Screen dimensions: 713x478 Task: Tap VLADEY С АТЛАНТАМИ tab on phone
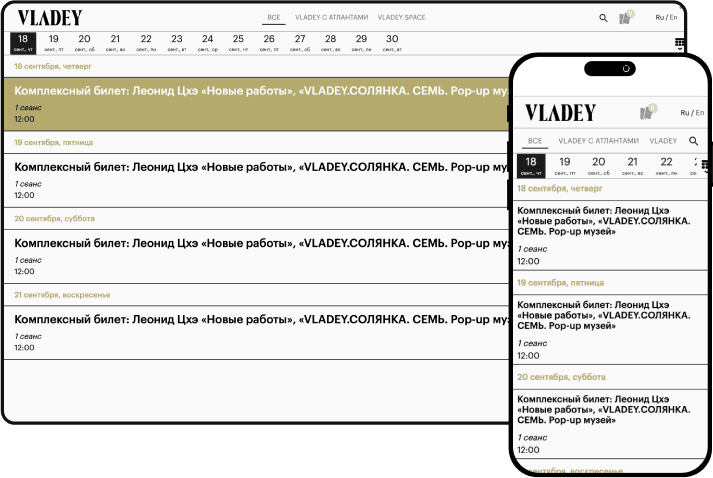click(x=598, y=141)
